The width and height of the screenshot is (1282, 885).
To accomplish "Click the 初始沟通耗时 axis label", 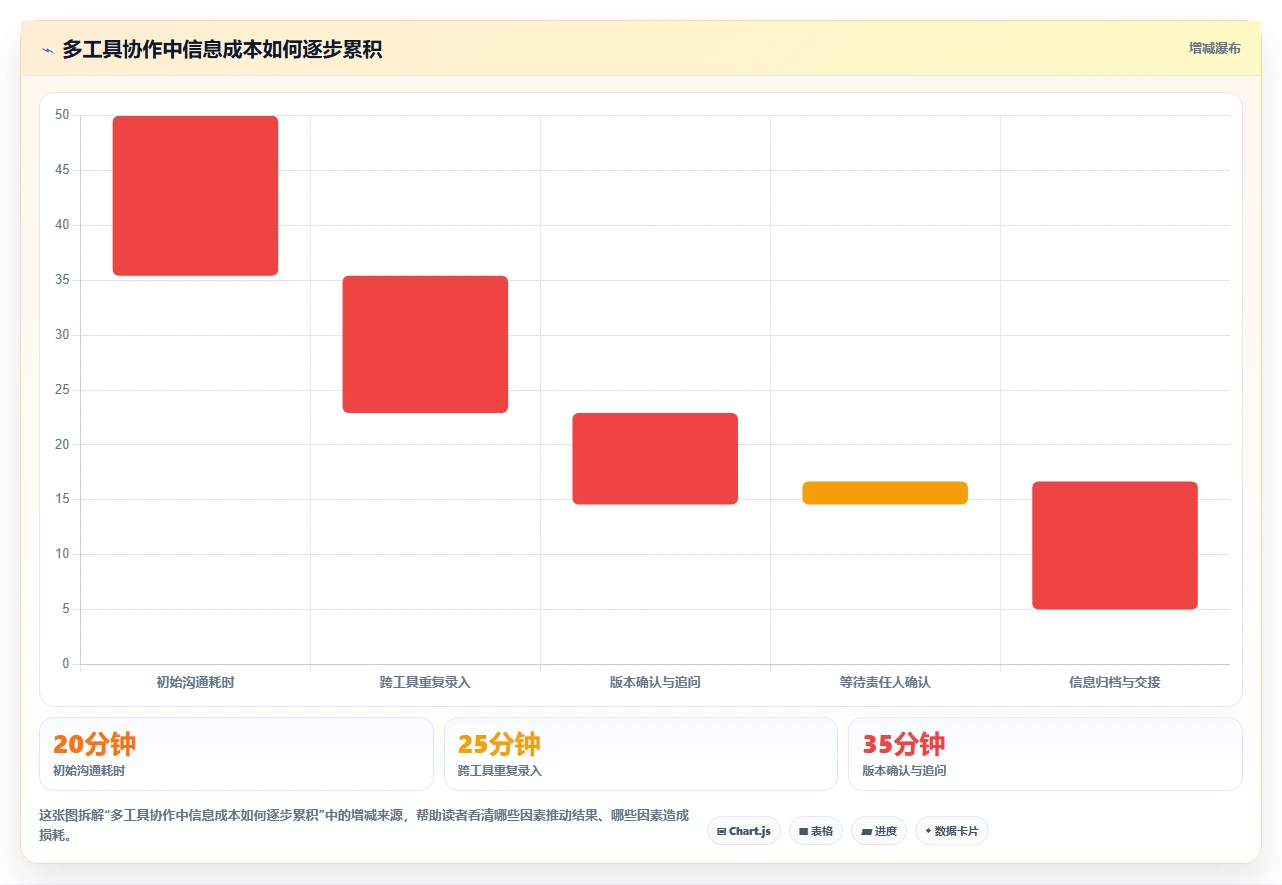I will point(195,682).
